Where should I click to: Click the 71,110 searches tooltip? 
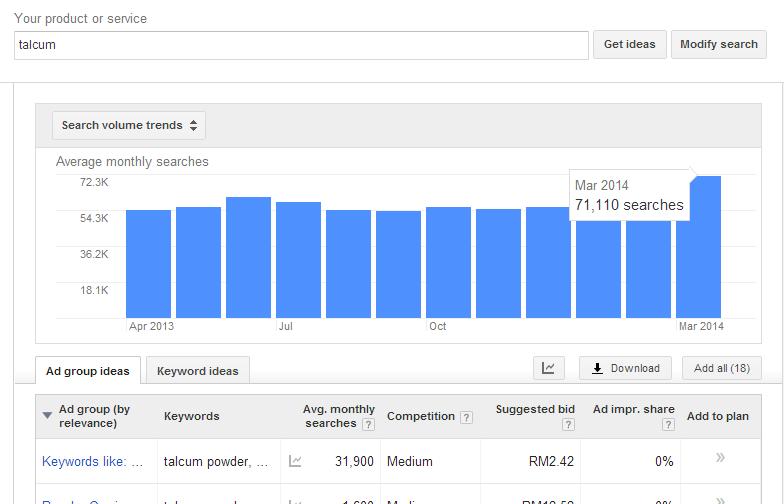coord(629,195)
